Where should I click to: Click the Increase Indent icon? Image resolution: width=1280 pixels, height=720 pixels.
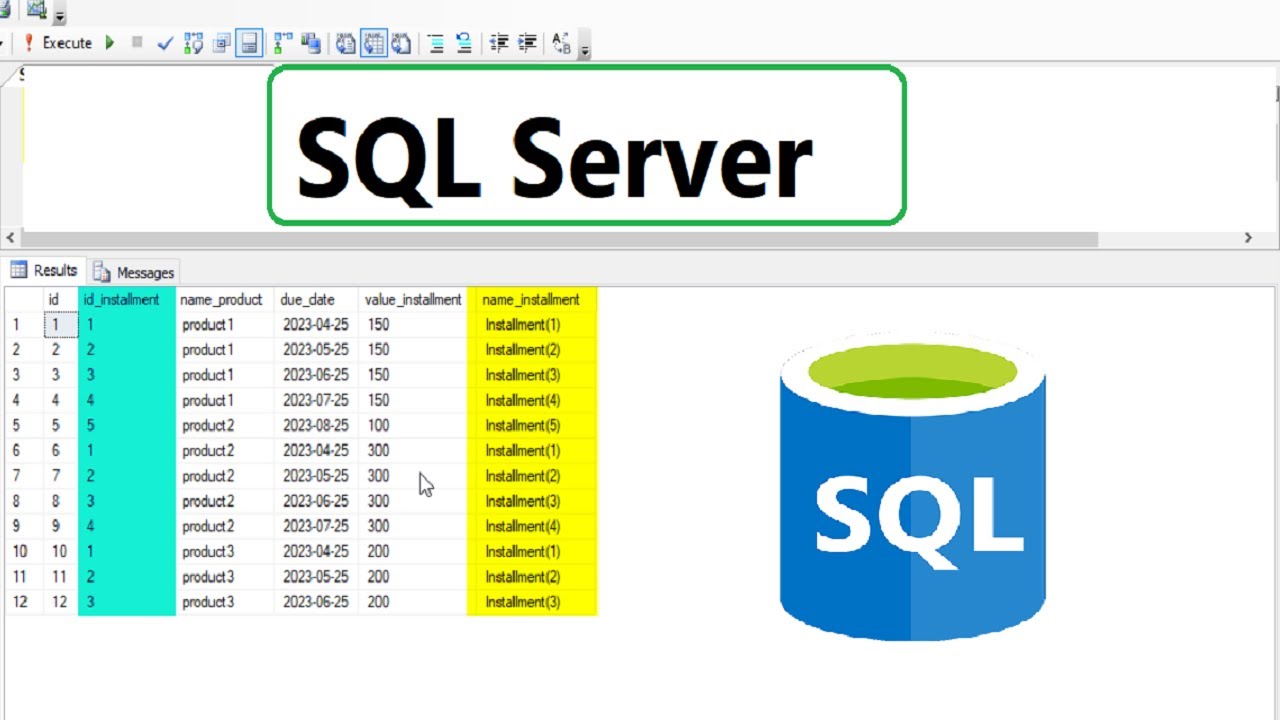pos(526,43)
